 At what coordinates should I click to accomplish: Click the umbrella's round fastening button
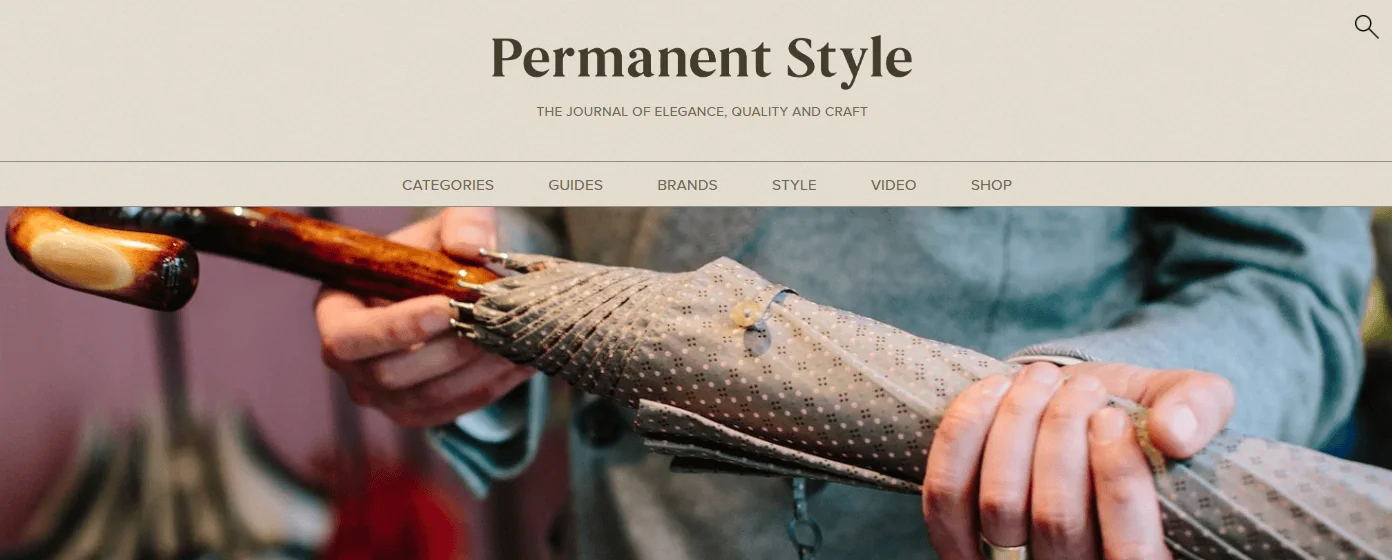point(745,315)
